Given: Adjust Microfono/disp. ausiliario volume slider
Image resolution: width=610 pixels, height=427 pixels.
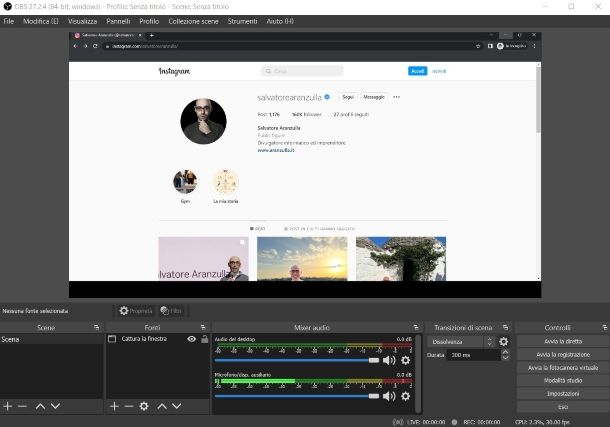Looking at the screenshot, I should [x=297, y=396].
